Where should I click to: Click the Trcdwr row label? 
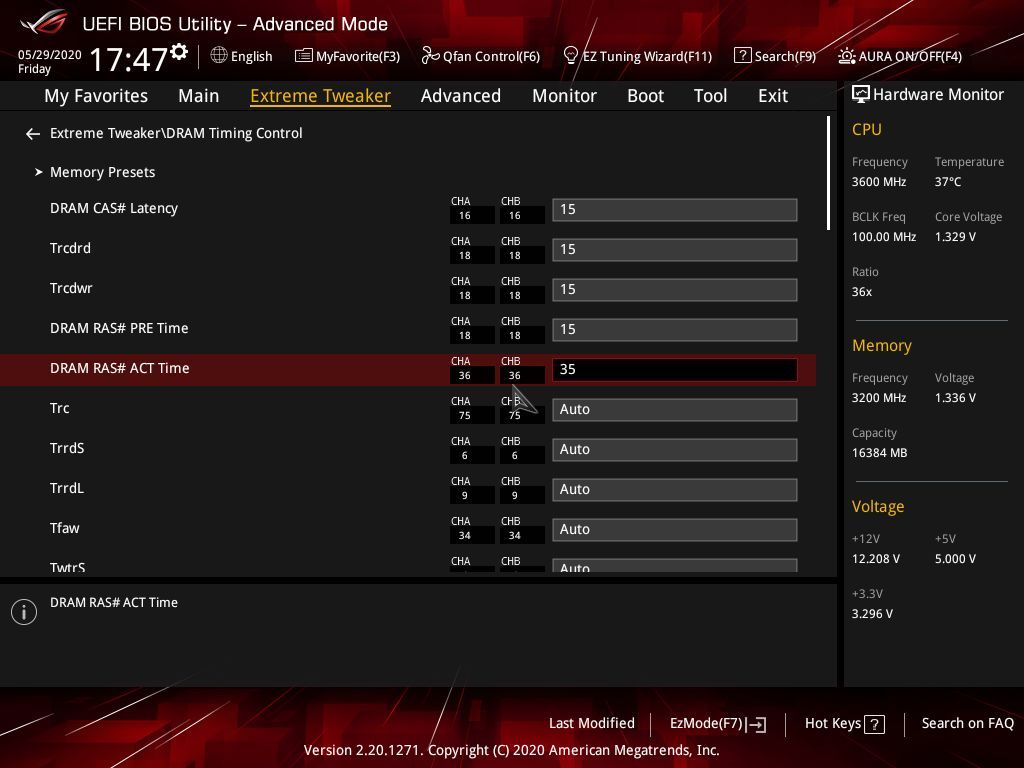71,288
